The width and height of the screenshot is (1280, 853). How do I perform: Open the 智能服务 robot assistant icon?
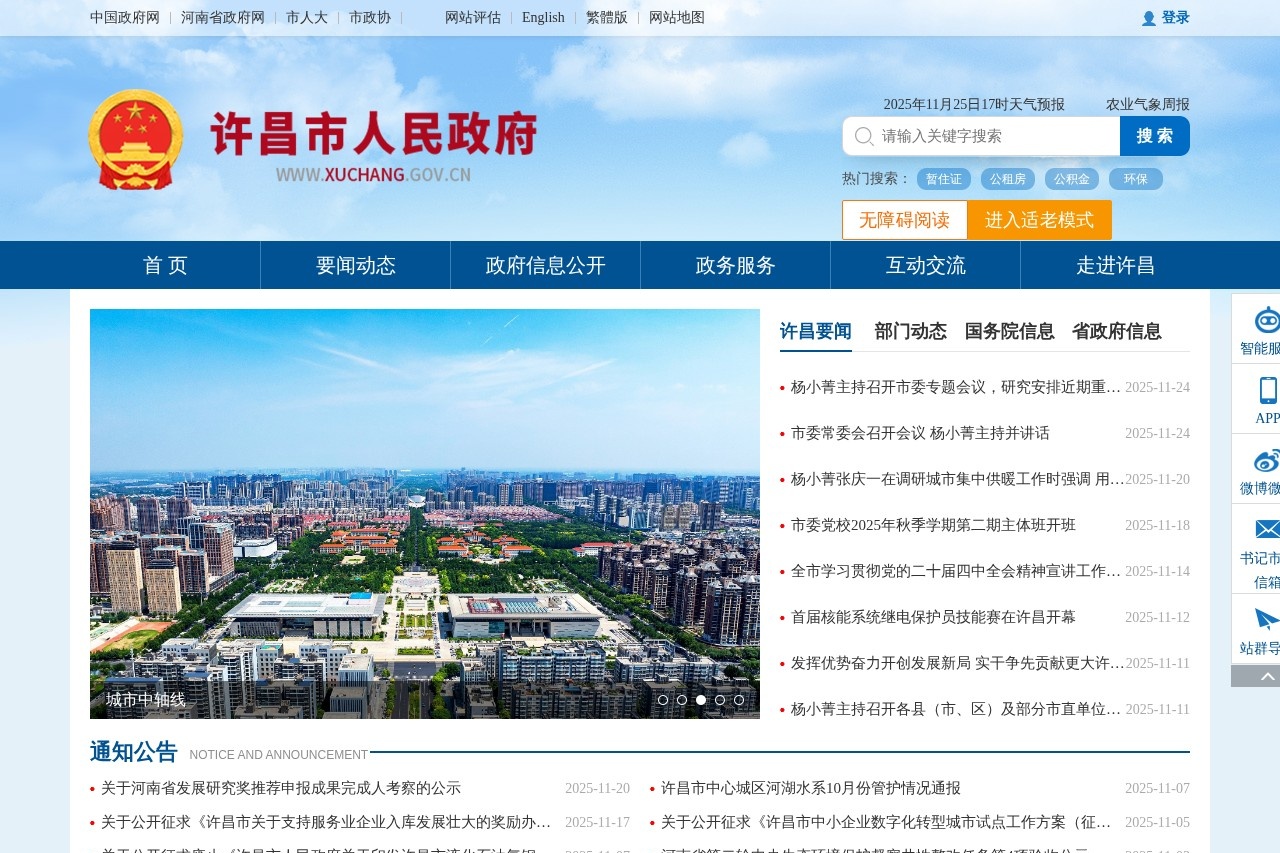[x=1268, y=320]
